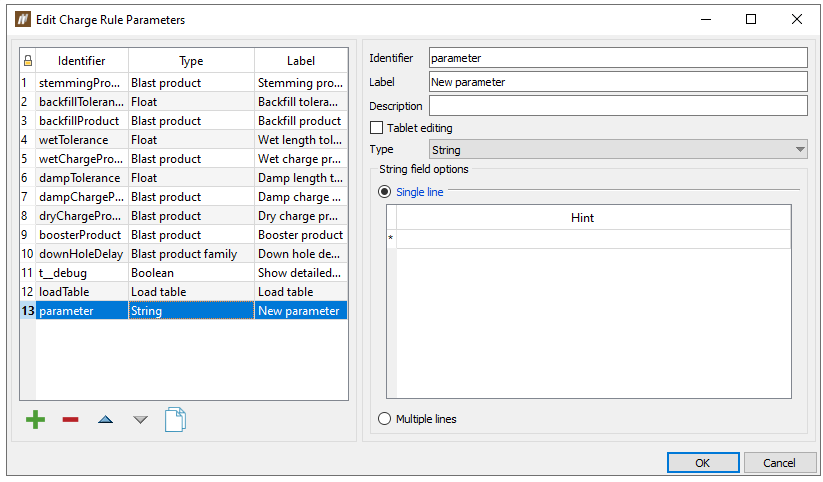
Task: Open the Type dropdown set to String
Action: (x=617, y=150)
